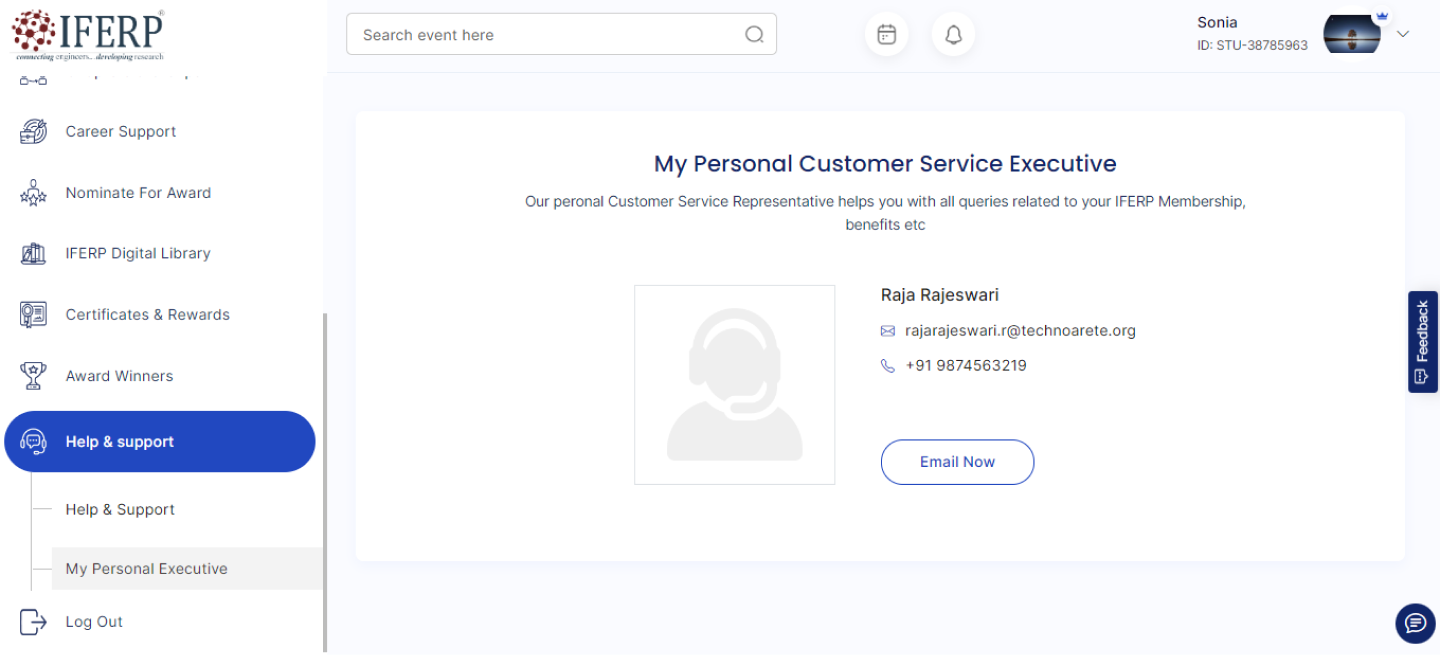Click Sonia's profile avatar picture
The image size is (1440, 655).
[1351, 35]
